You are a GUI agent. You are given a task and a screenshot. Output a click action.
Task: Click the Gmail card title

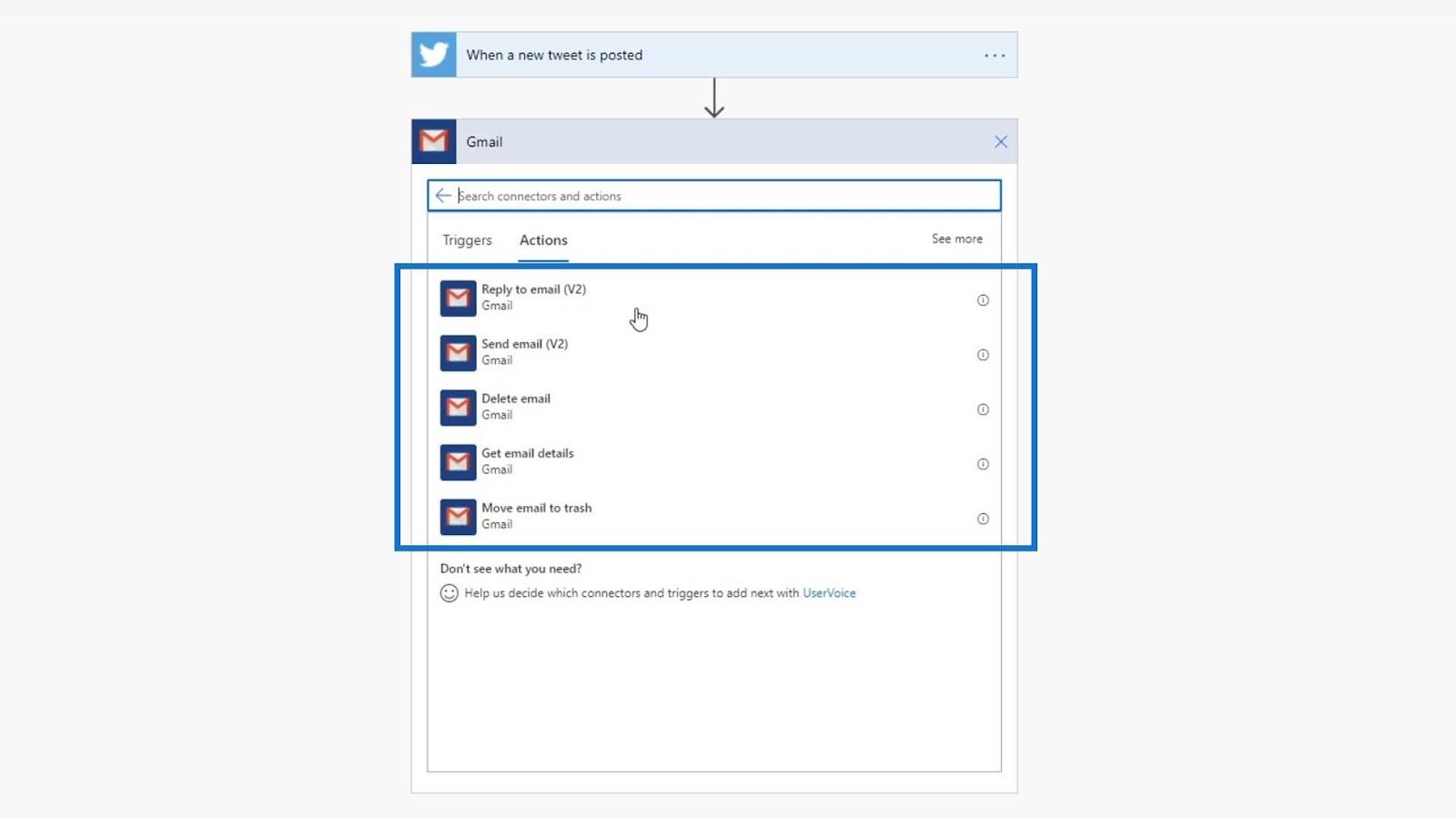(x=484, y=142)
